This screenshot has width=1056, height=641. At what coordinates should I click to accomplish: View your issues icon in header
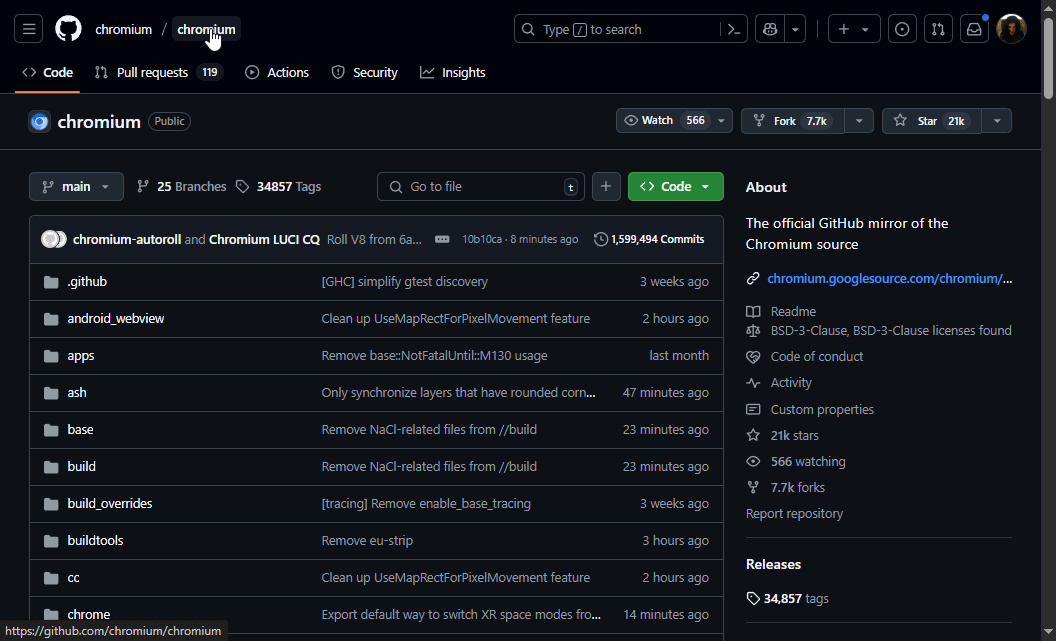tap(902, 29)
